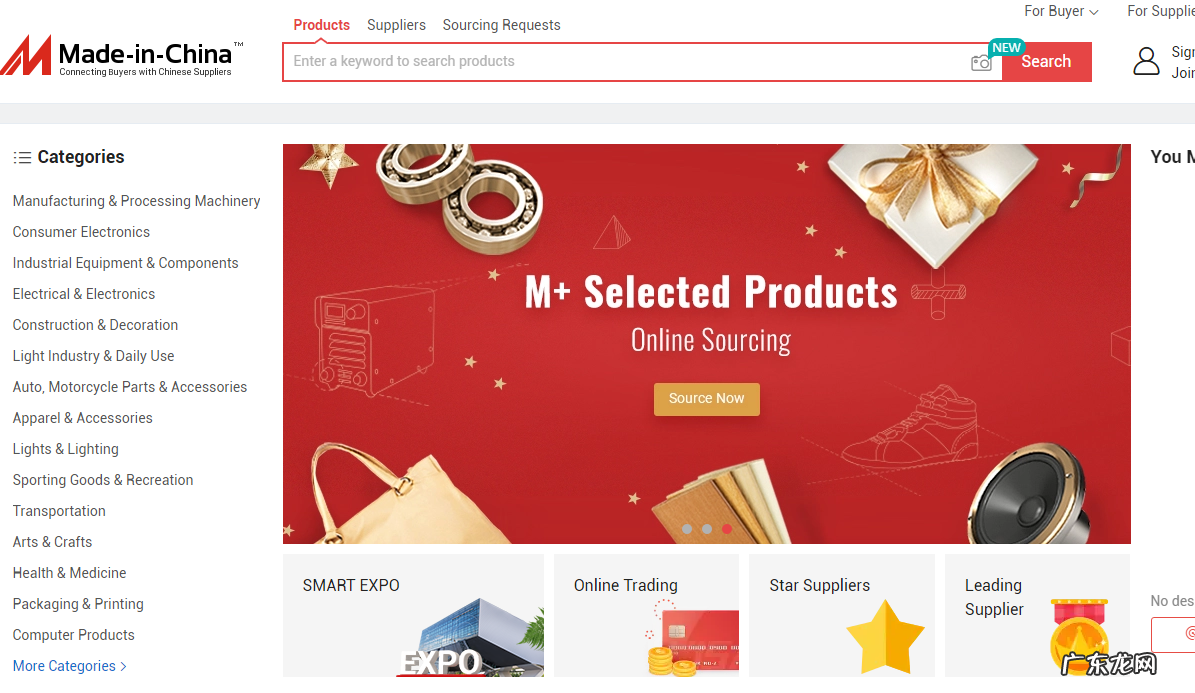Expand the For Buyer dropdown
The height and width of the screenshot is (693, 1195).
1061,11
